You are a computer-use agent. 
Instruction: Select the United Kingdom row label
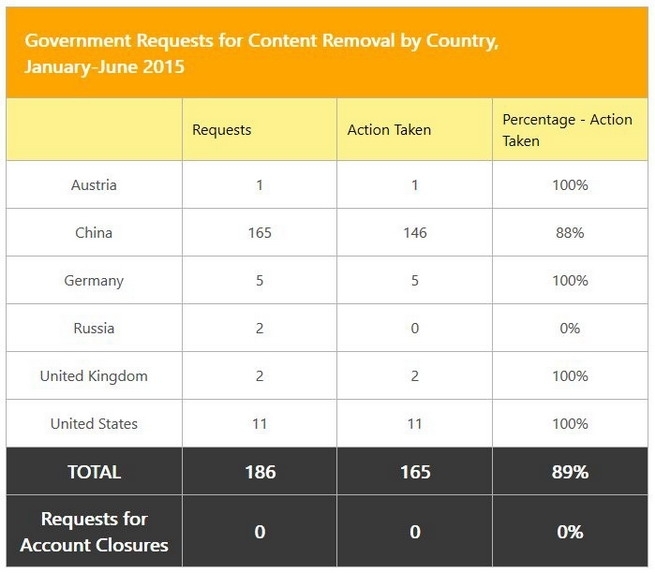(94, 376)
